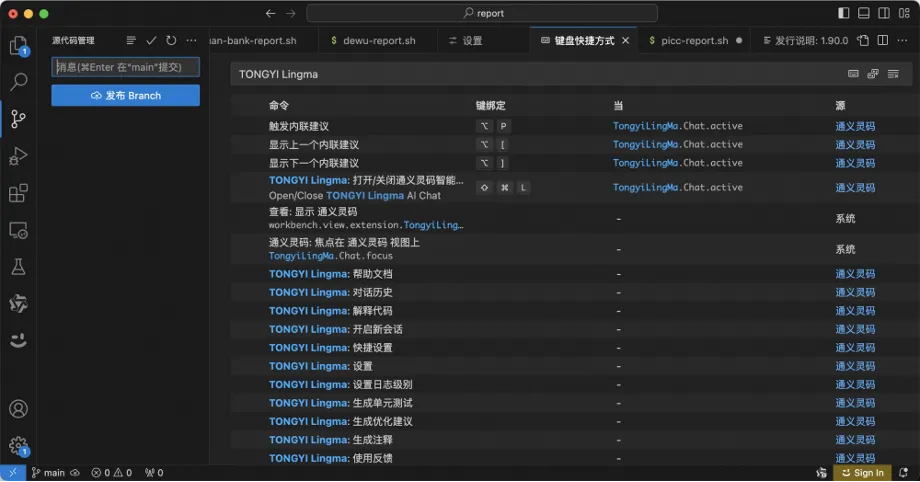Go forward with navigation arrow
This screenshot has height=482, width=920.
coord(290,13)
